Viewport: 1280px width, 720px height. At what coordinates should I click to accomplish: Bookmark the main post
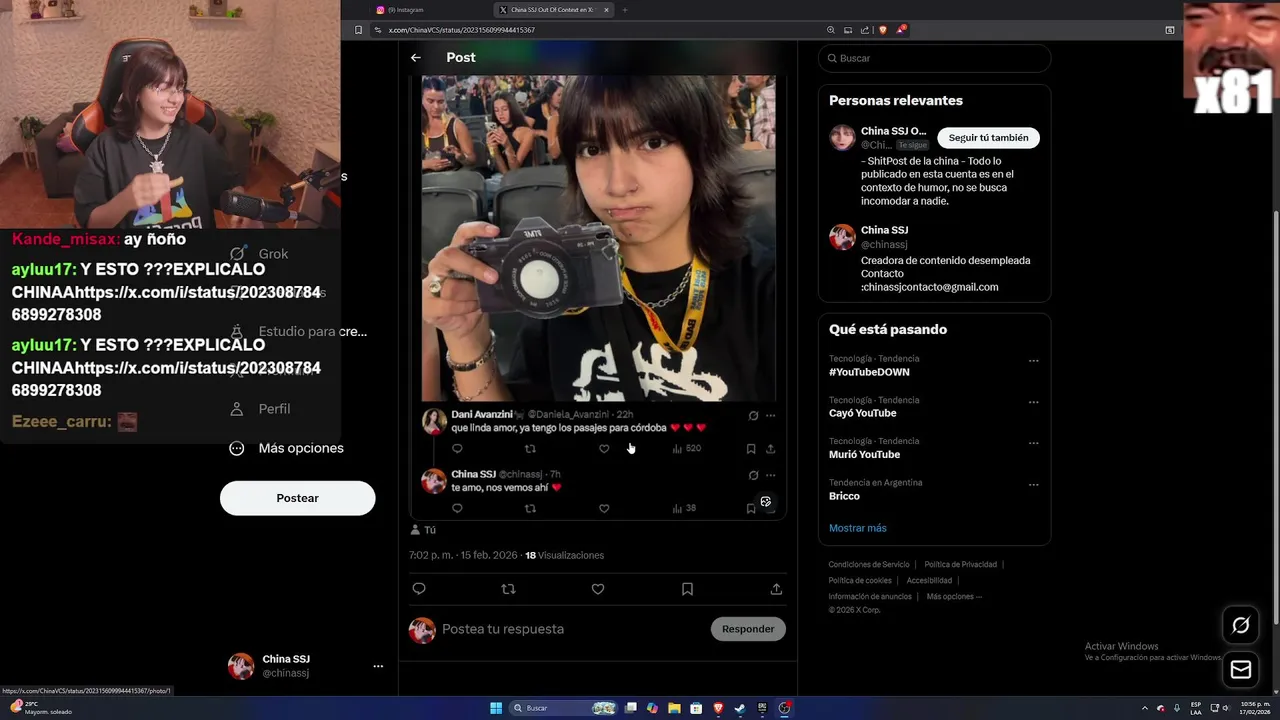point(687,589)
